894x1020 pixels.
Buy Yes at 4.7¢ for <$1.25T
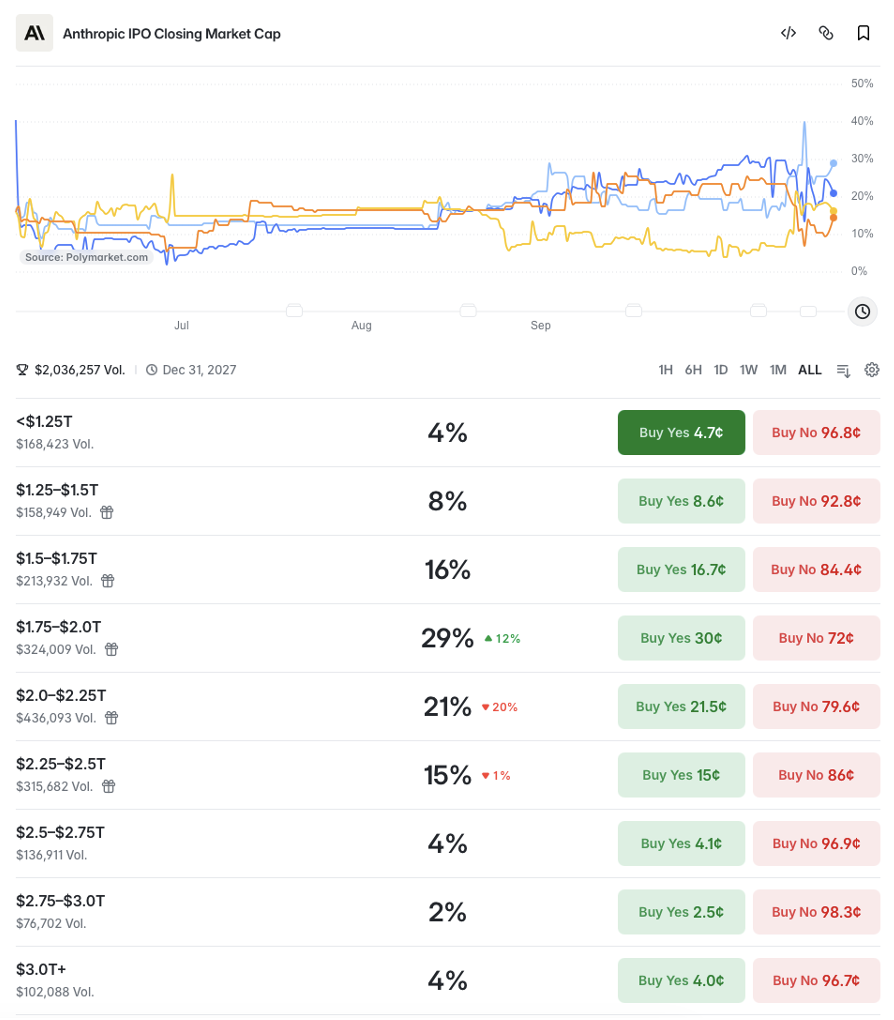pos(681,433)
